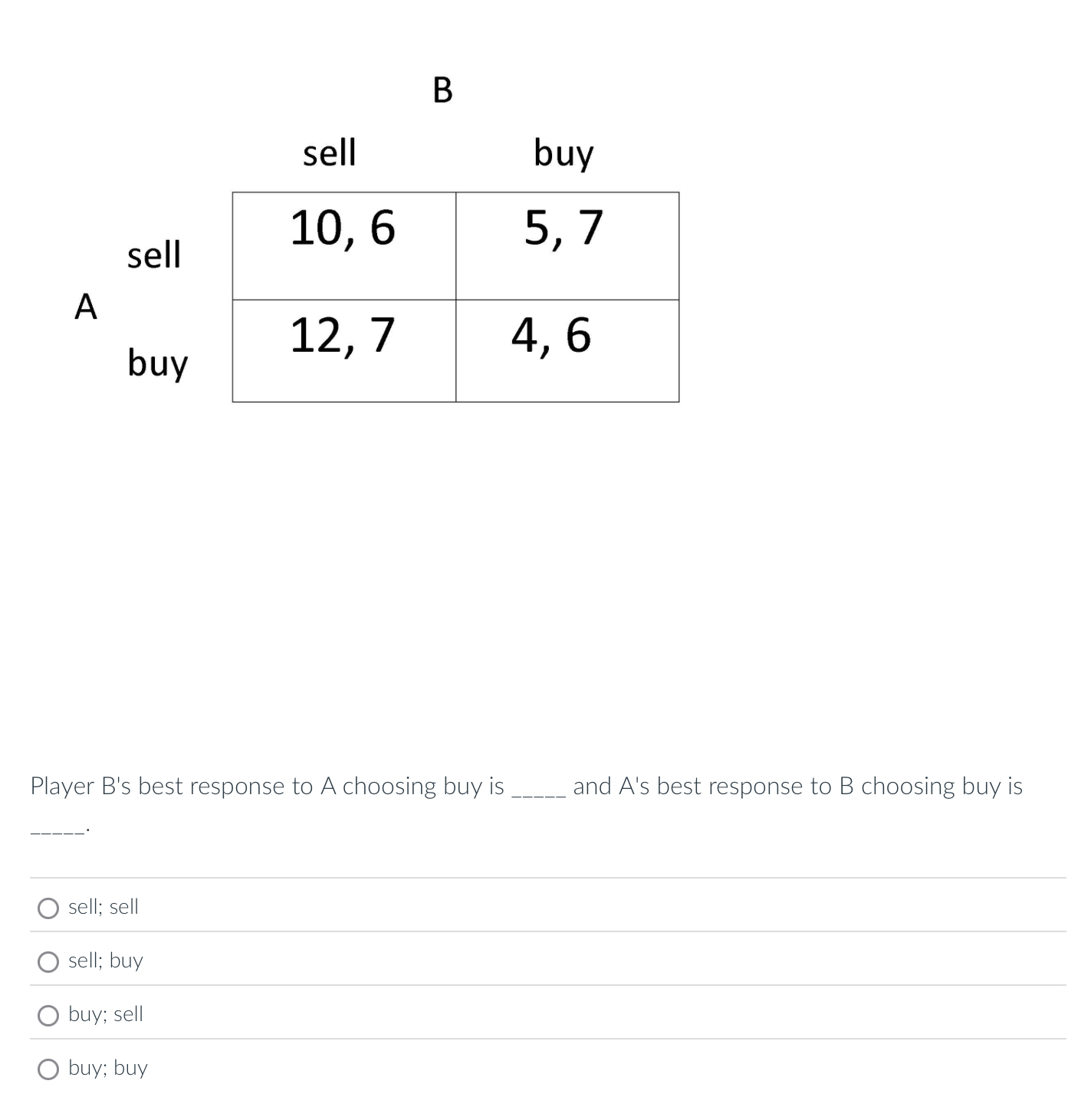Click the "sell" column header for Player B
The width and height of the screenshot is (1091, 1120).
(x=330, y=153)
